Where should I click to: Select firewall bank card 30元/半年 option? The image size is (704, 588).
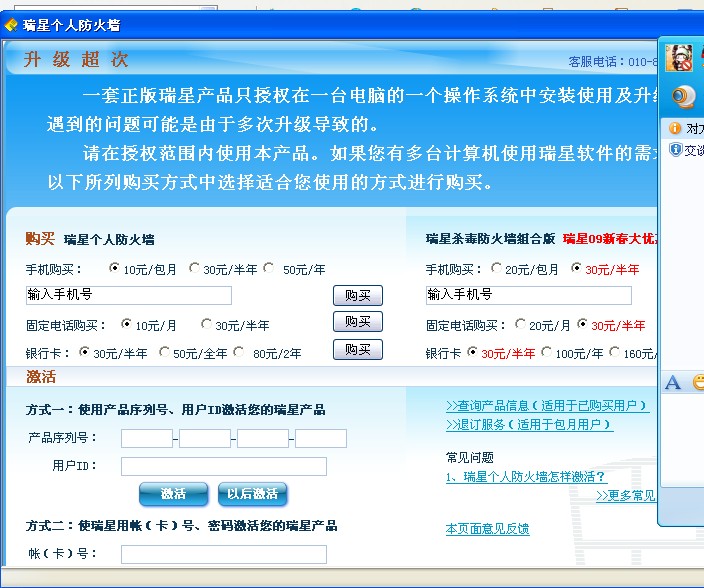(84, 352)
